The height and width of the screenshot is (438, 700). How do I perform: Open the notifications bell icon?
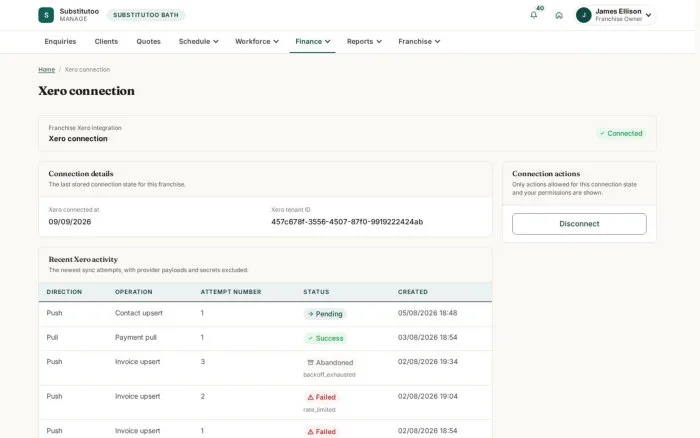coord(533,15)
